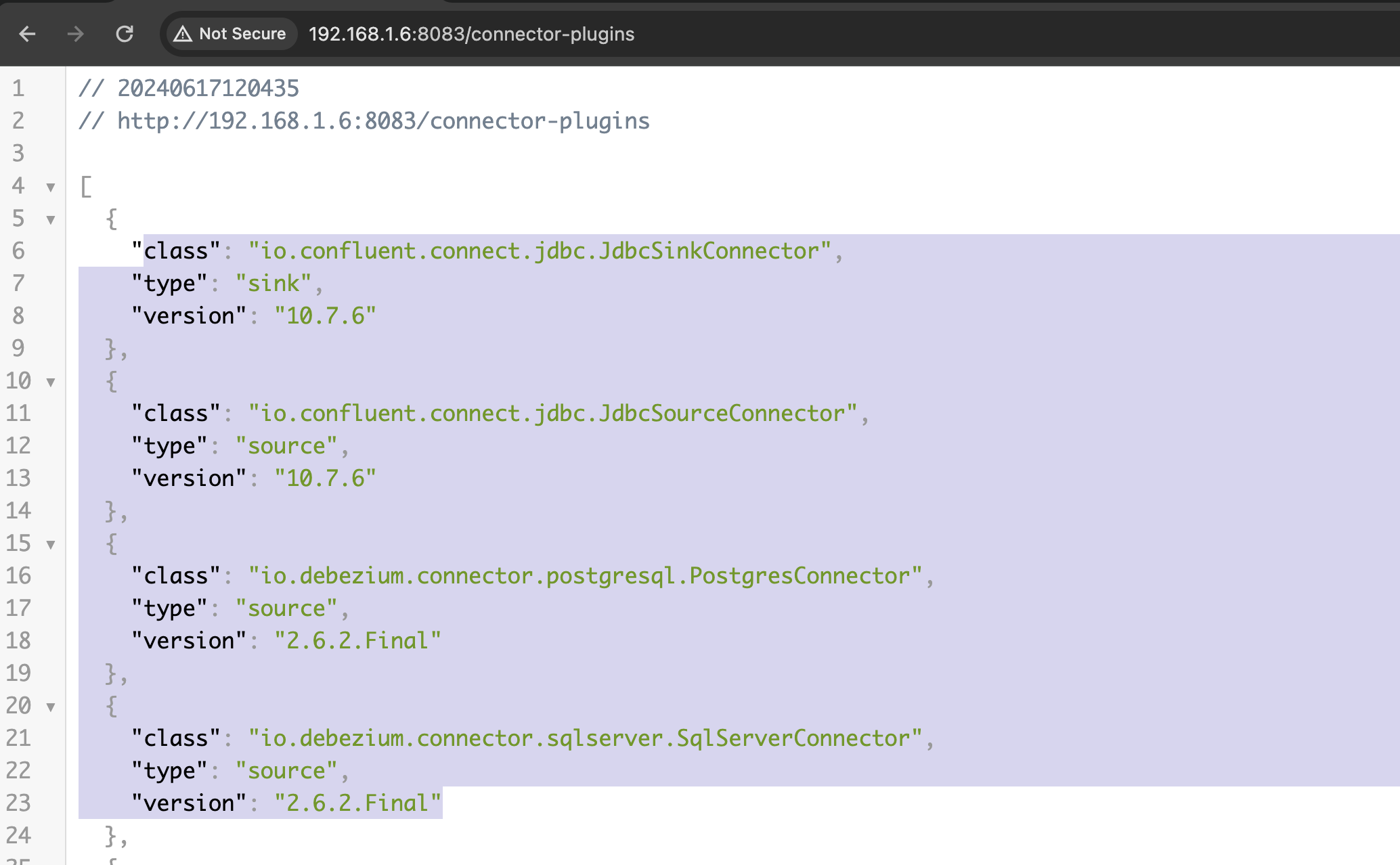Click the SqlServerConnector class value

[x=585, y=738]
